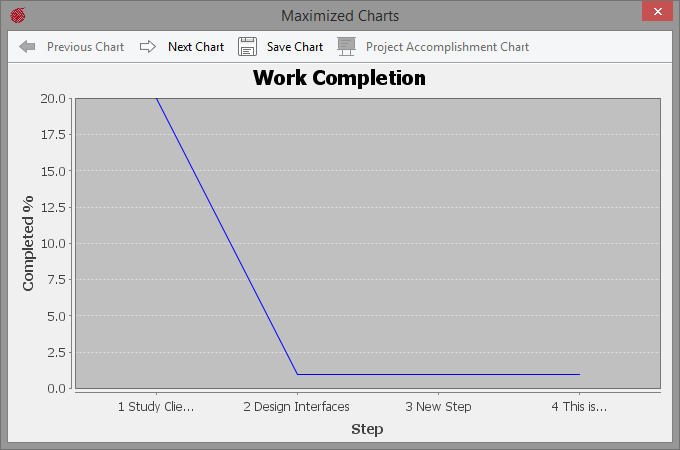This screenshot has height=450, width=680.
Task: Close the Maximized Charts window
Action: click(657, 12)
